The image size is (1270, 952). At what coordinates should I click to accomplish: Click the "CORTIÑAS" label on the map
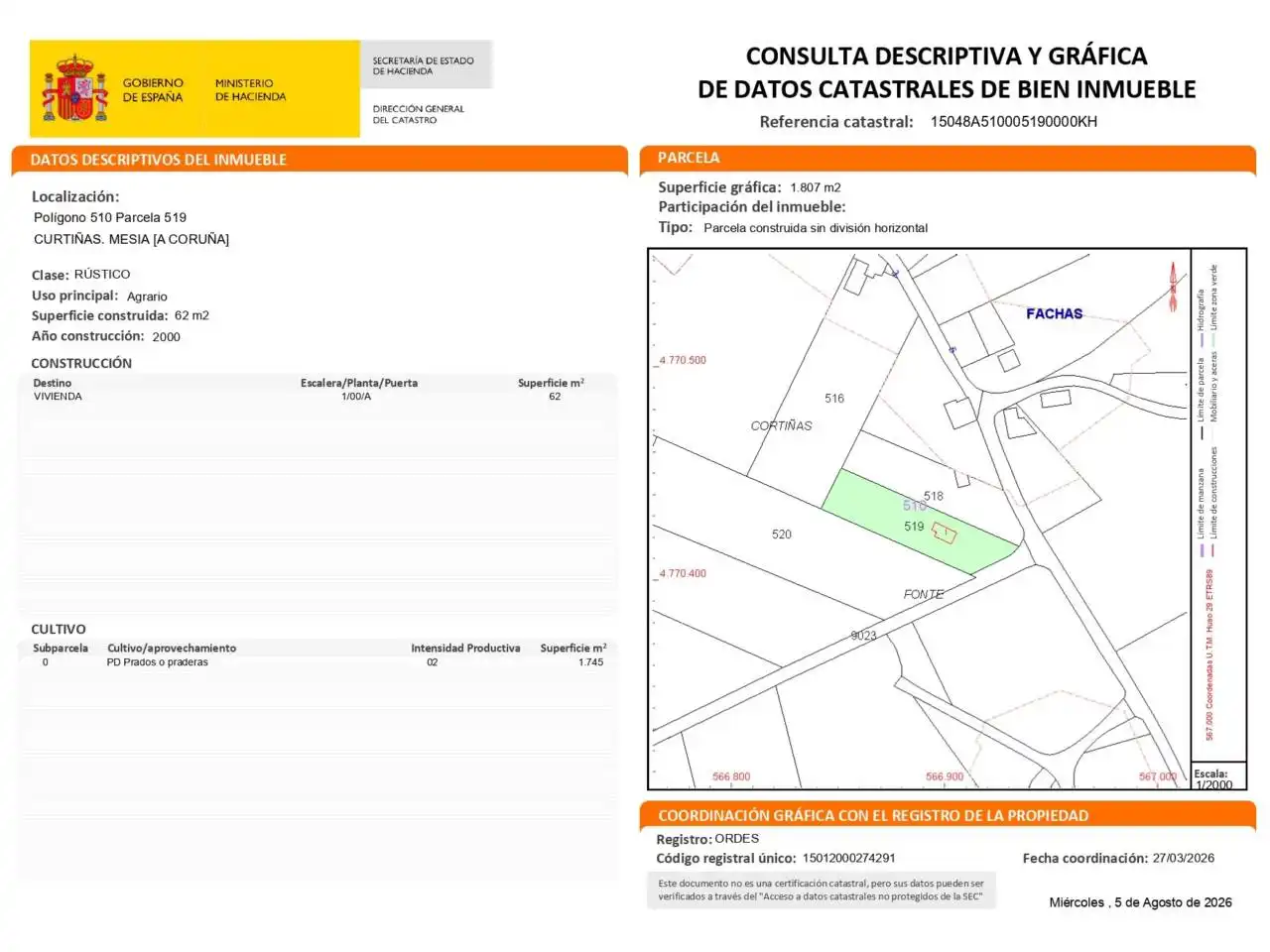[781, 425]
